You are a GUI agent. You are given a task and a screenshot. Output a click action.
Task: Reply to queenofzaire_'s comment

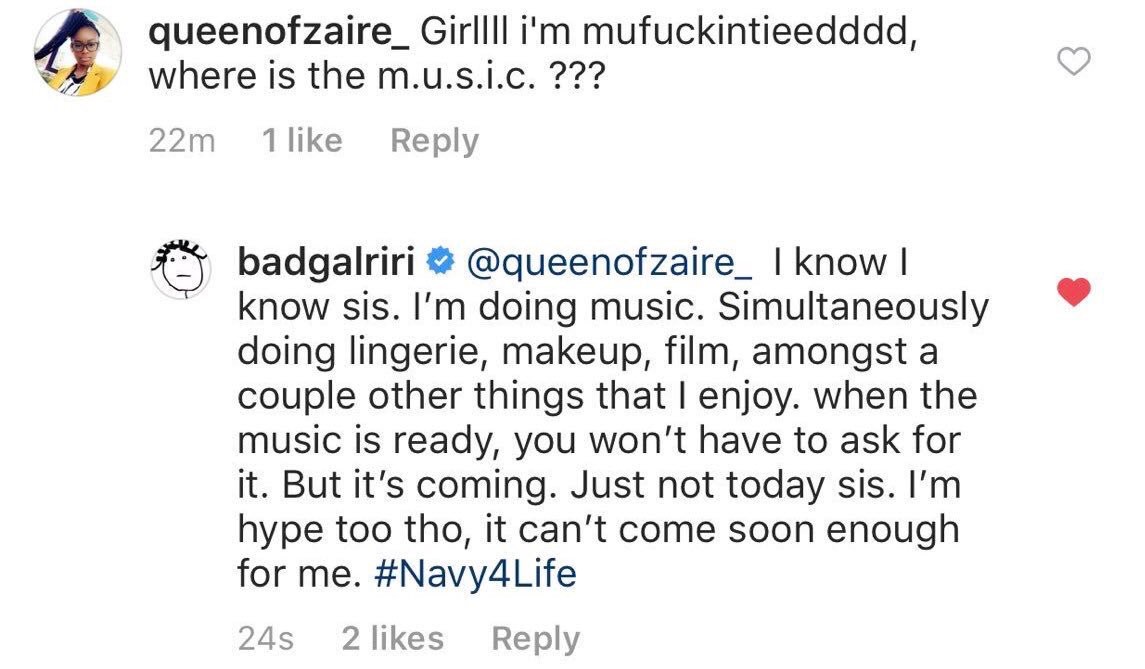pyautogui.click(x=434, y=141)
